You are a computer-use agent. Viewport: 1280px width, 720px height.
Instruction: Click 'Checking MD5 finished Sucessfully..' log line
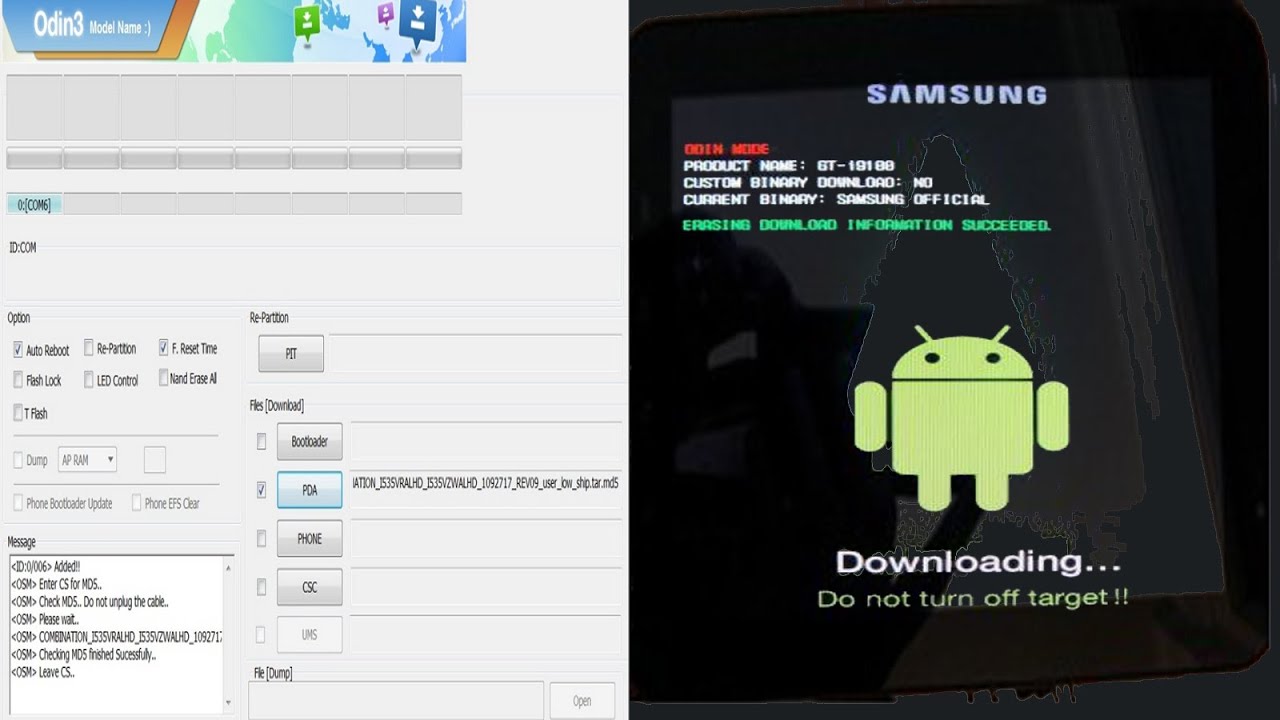click(83, 655)
